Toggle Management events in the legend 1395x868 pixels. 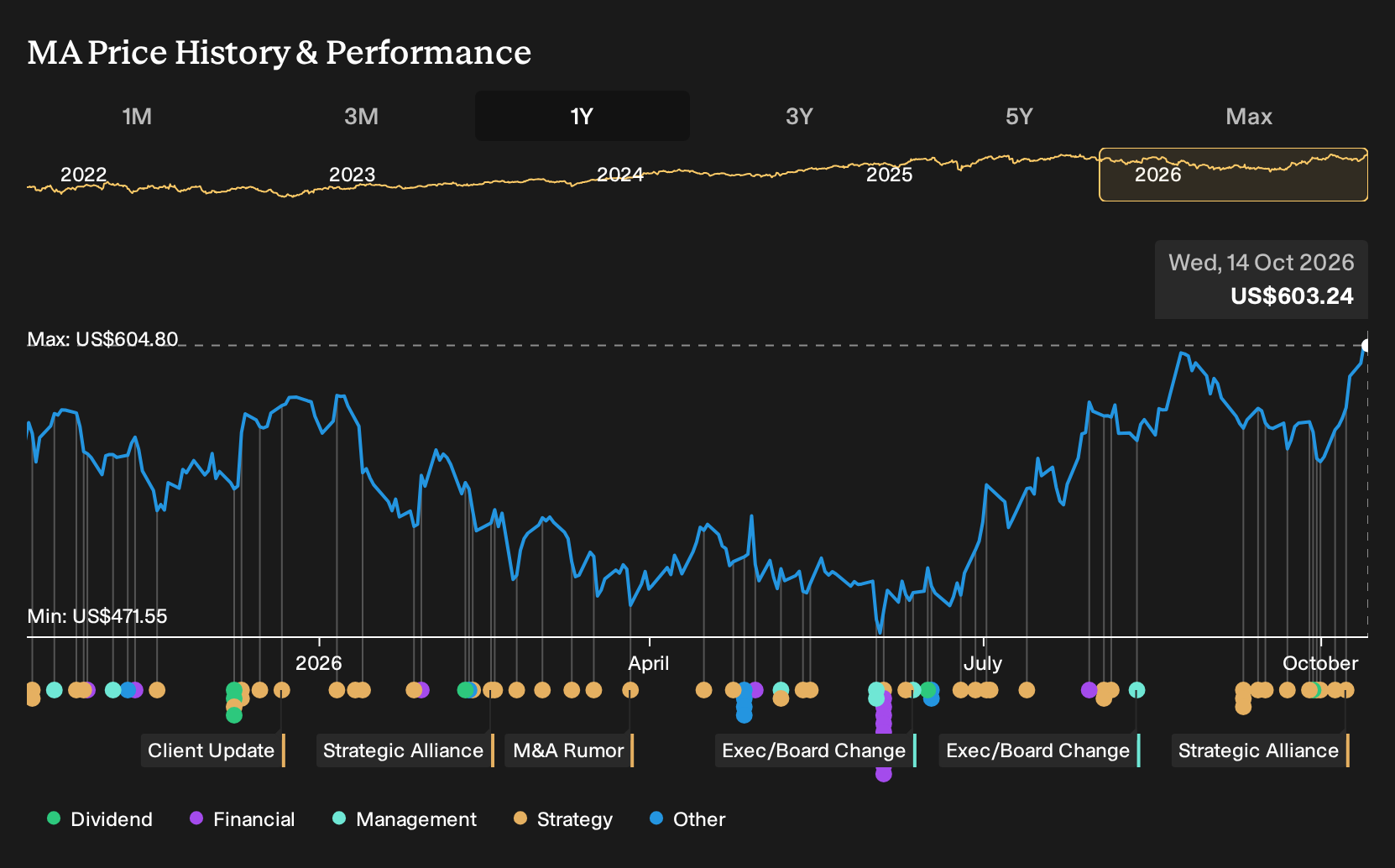(x=405, y=819)
